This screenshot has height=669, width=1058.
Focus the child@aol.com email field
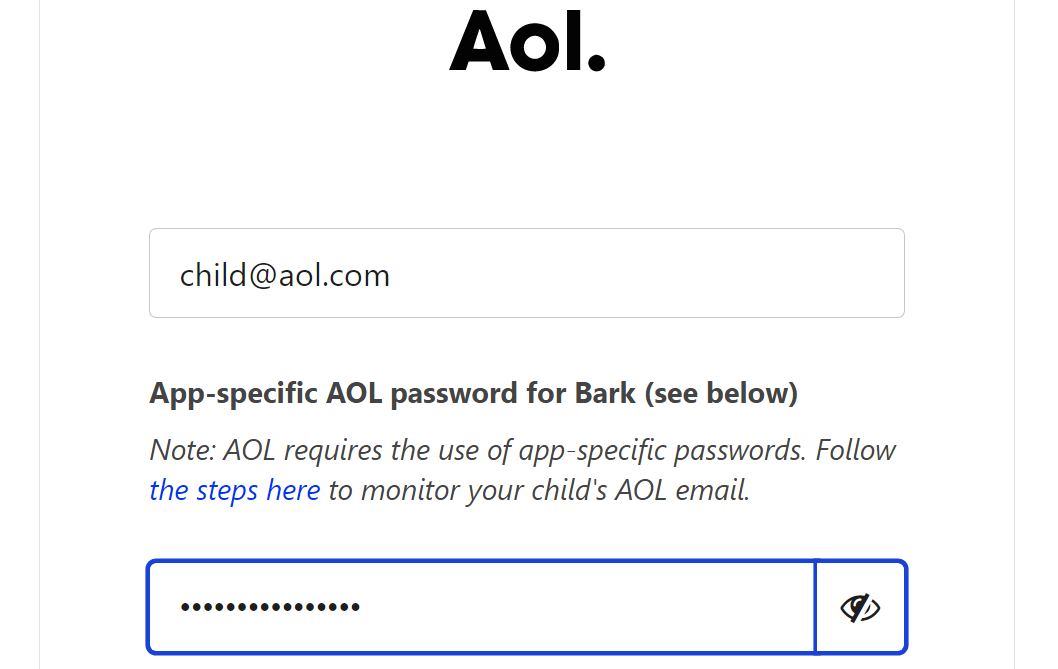coord(527,273)
